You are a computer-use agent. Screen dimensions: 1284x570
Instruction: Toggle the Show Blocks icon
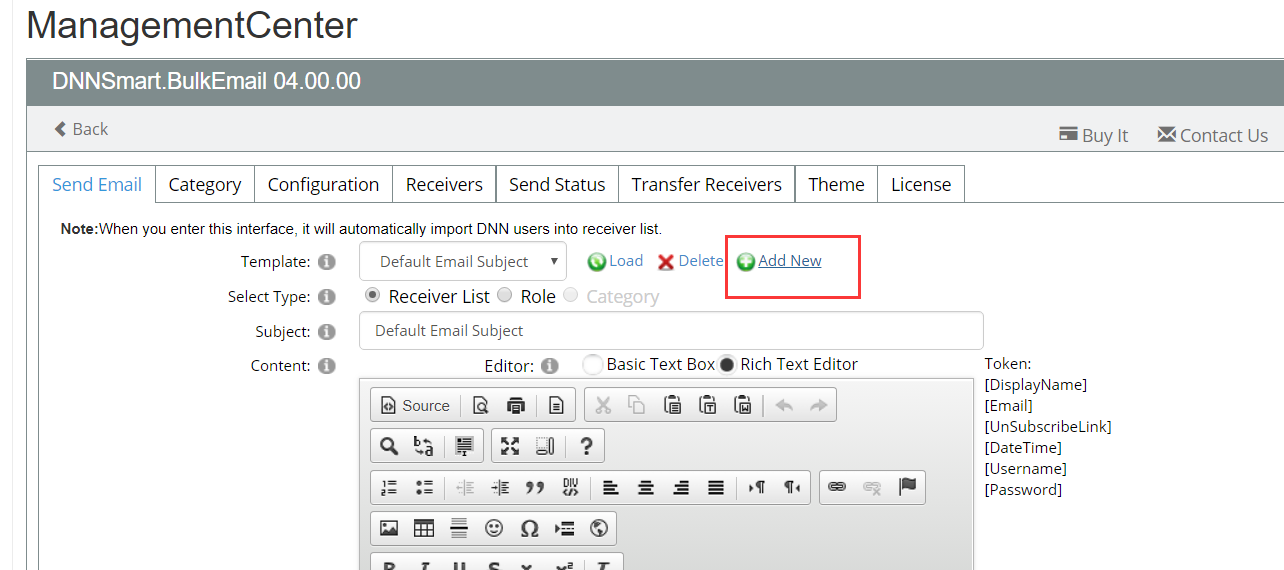tap(545, 446)
